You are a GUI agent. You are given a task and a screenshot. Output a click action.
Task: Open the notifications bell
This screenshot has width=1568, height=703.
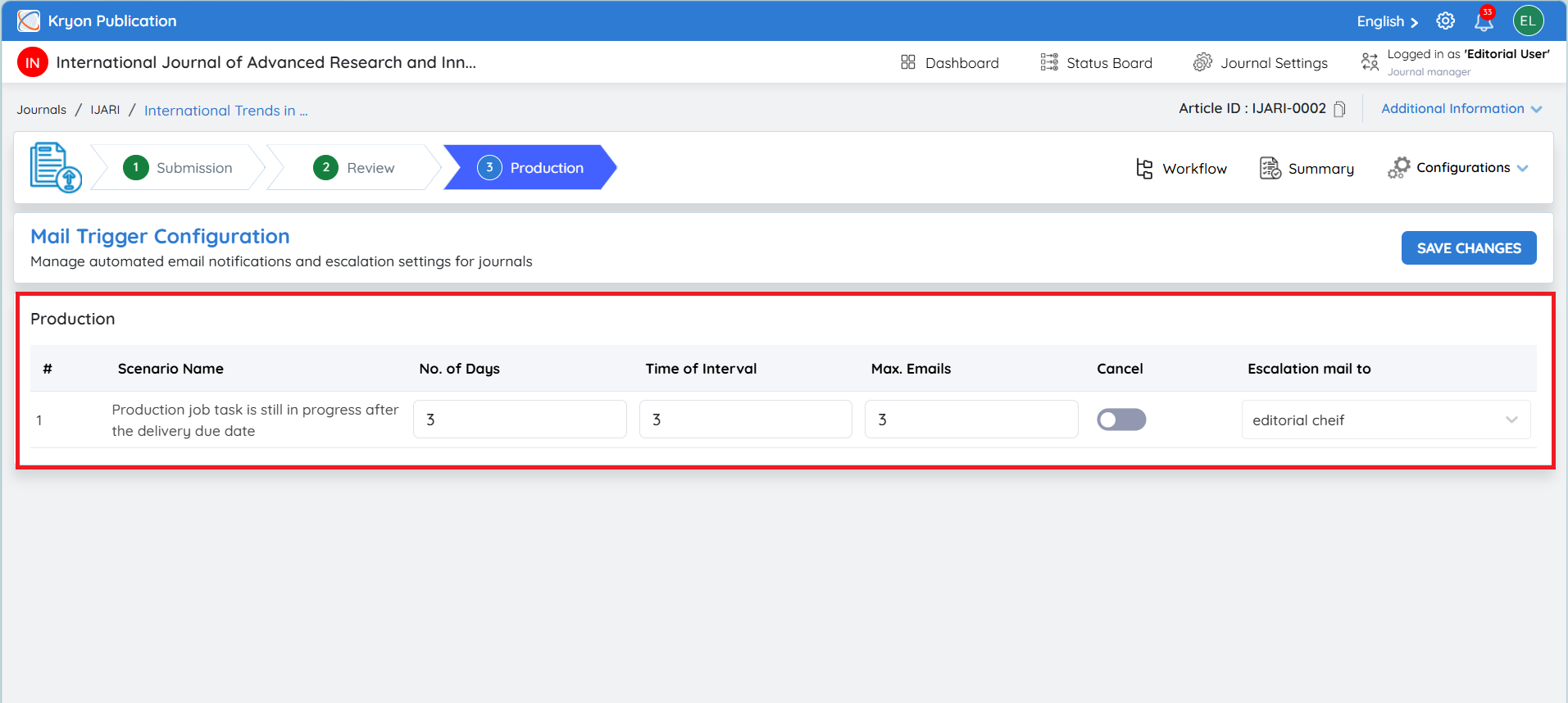click(x=1484, y=21)
